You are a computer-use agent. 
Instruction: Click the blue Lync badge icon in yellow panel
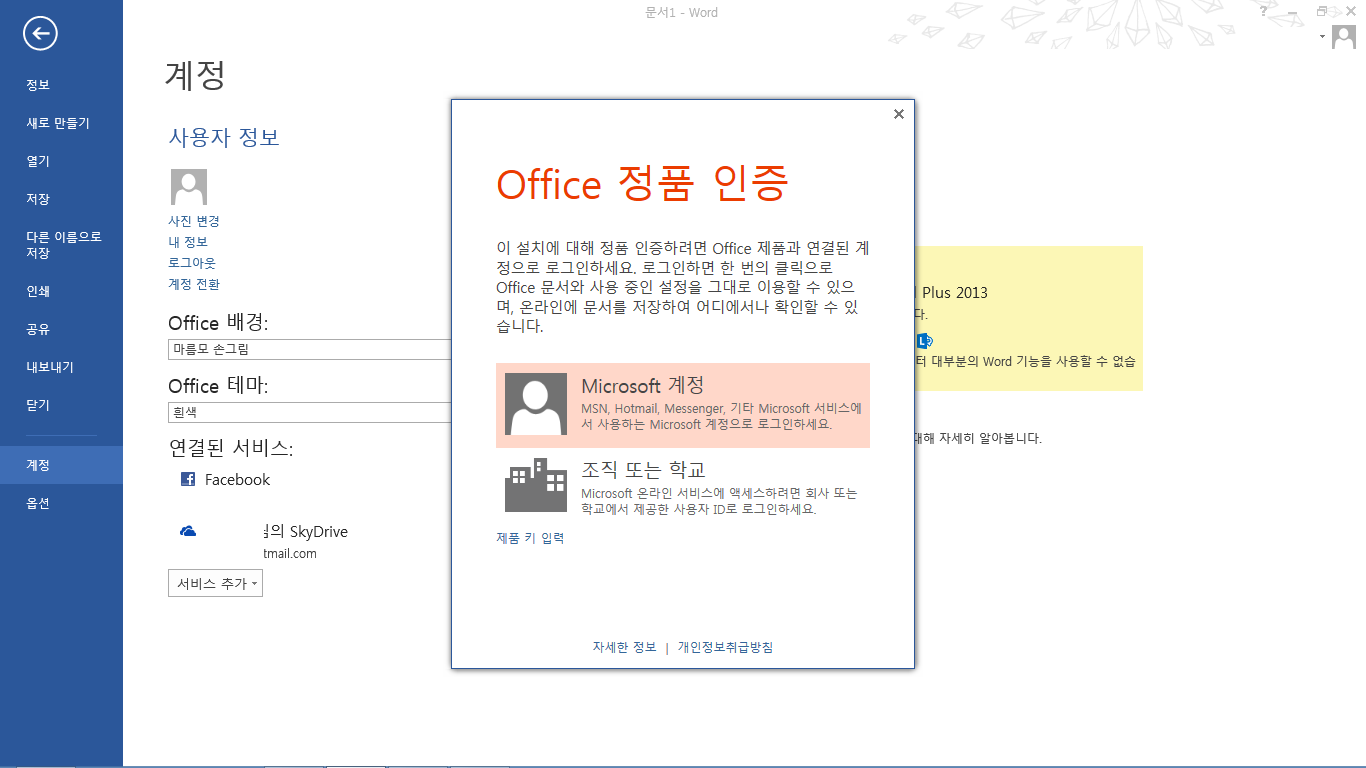924,341
